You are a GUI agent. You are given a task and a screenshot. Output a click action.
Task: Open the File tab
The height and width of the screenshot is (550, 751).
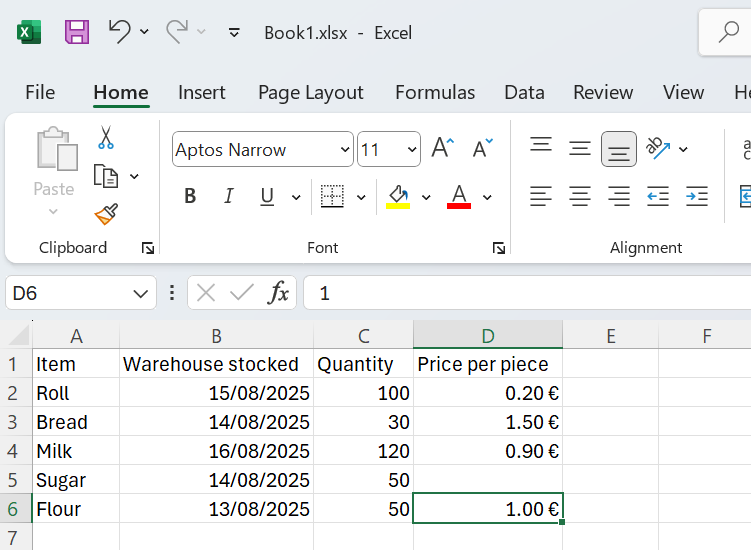(40, 92)
